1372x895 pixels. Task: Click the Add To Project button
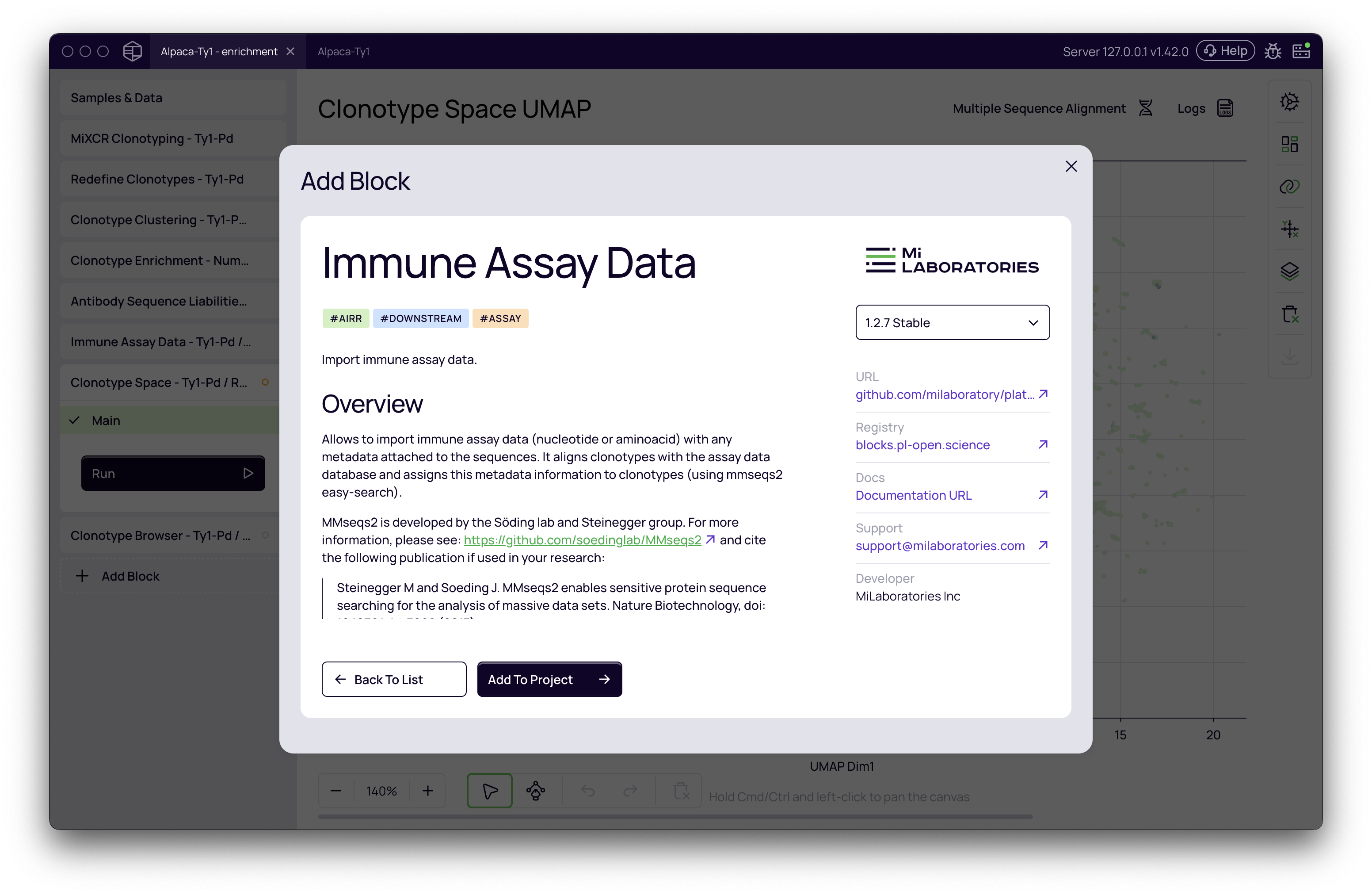[x=549, y=679]
